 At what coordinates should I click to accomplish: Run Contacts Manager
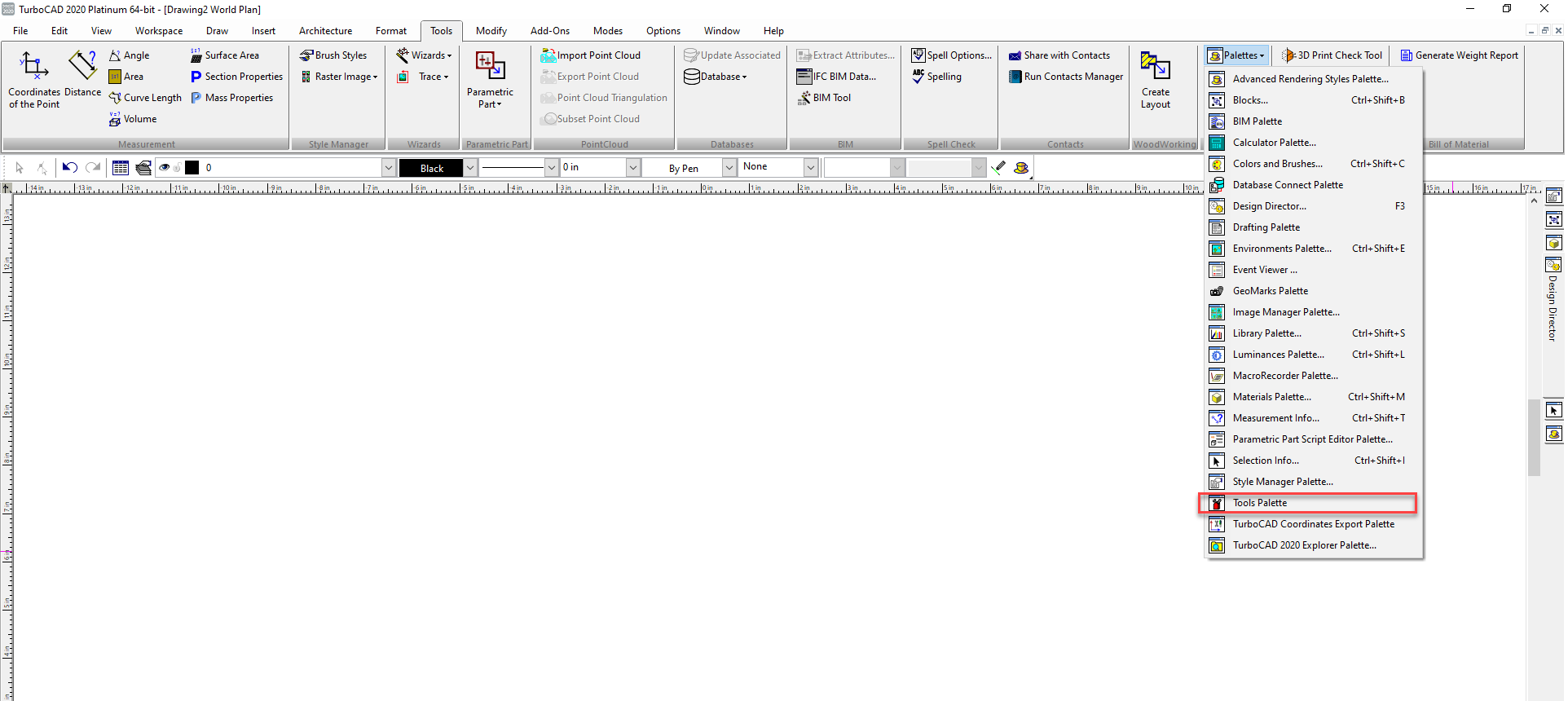coord(1066,77)
